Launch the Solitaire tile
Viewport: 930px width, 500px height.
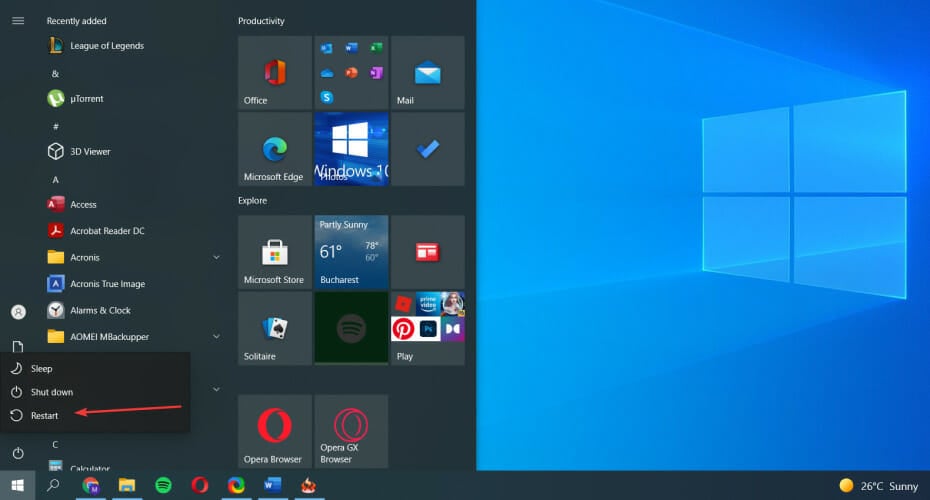pos(275,328)
